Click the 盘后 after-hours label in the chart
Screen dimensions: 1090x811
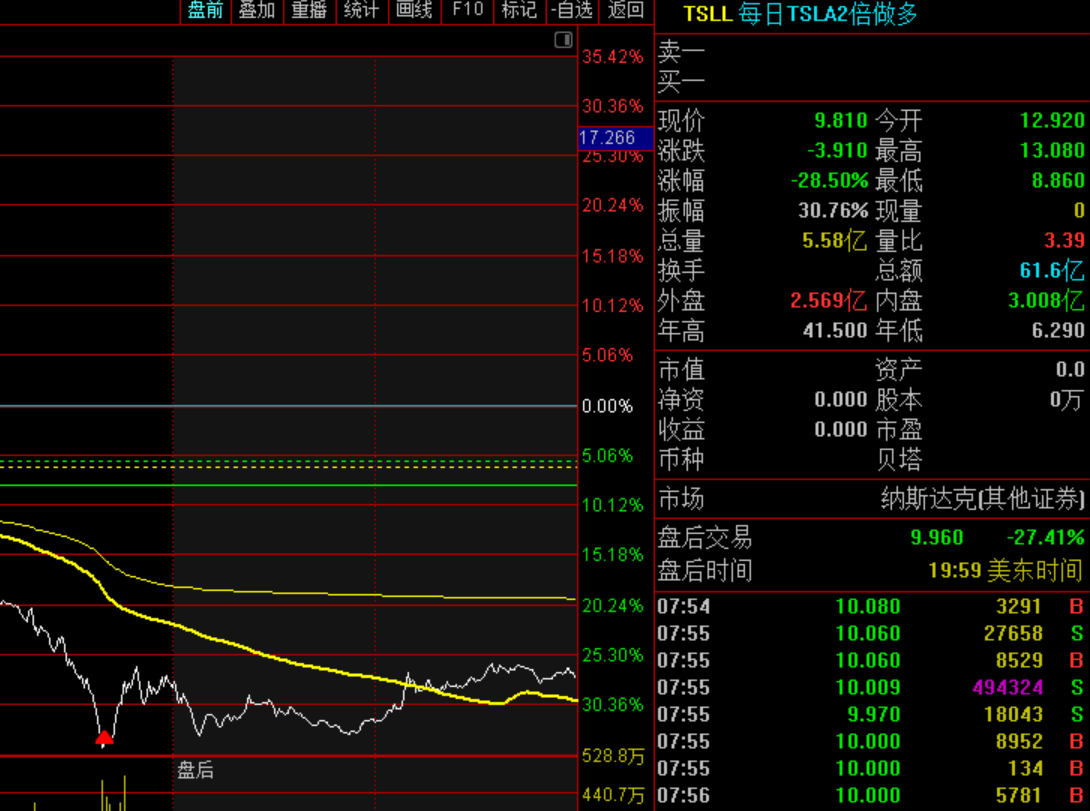point(195,770)
